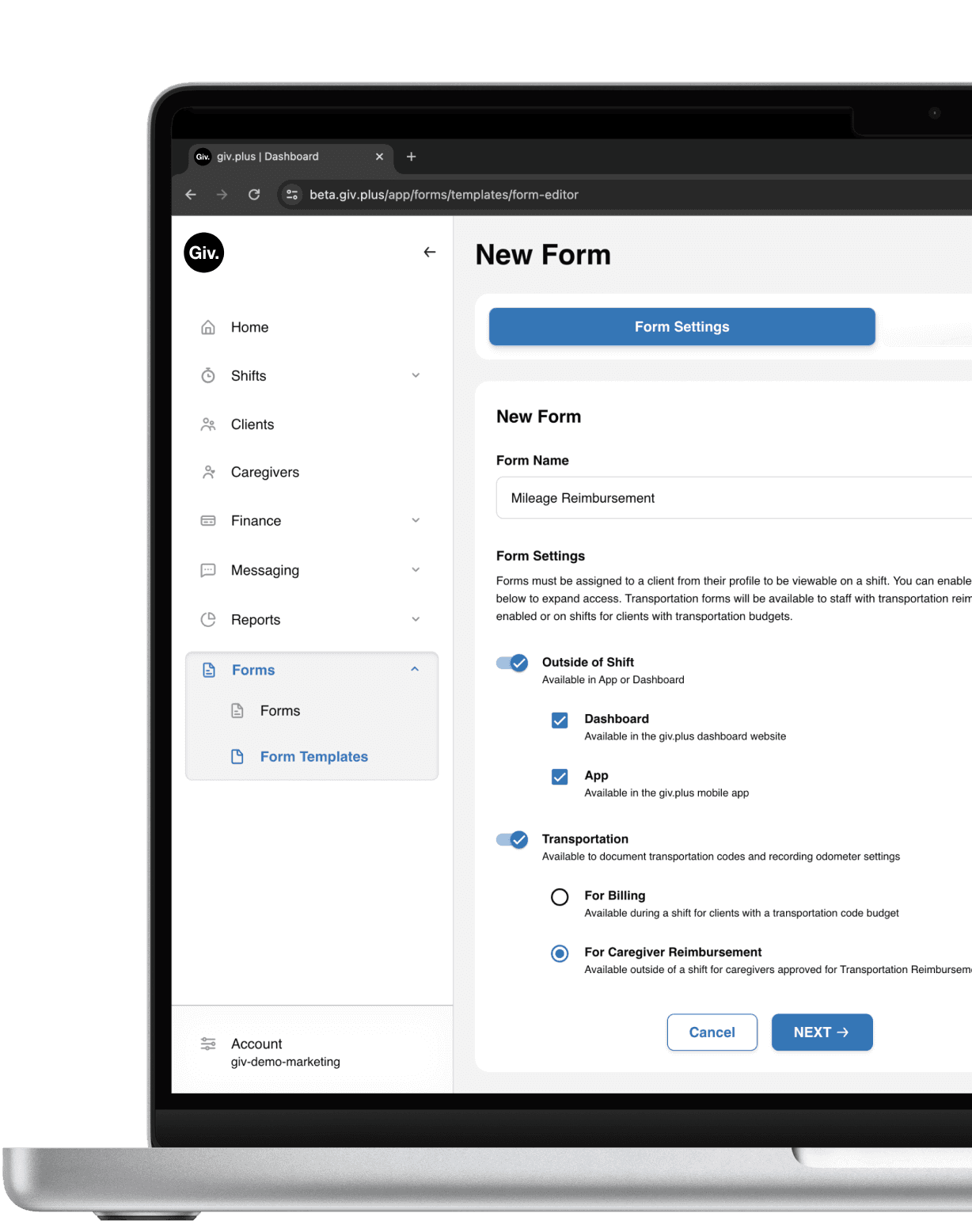Turn off the Transportation toggle switch
This screenshot has height=1232, width=972.
coord(512,839)
